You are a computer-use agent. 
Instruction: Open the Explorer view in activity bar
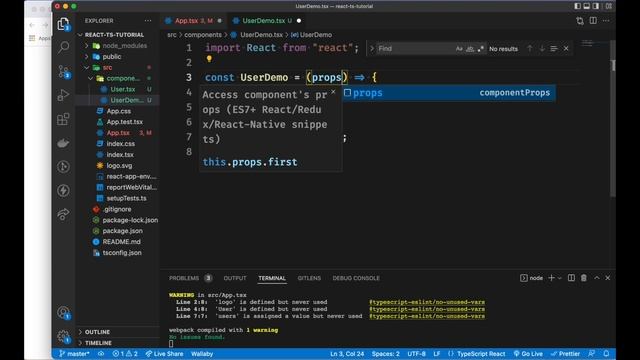point(63,24)
